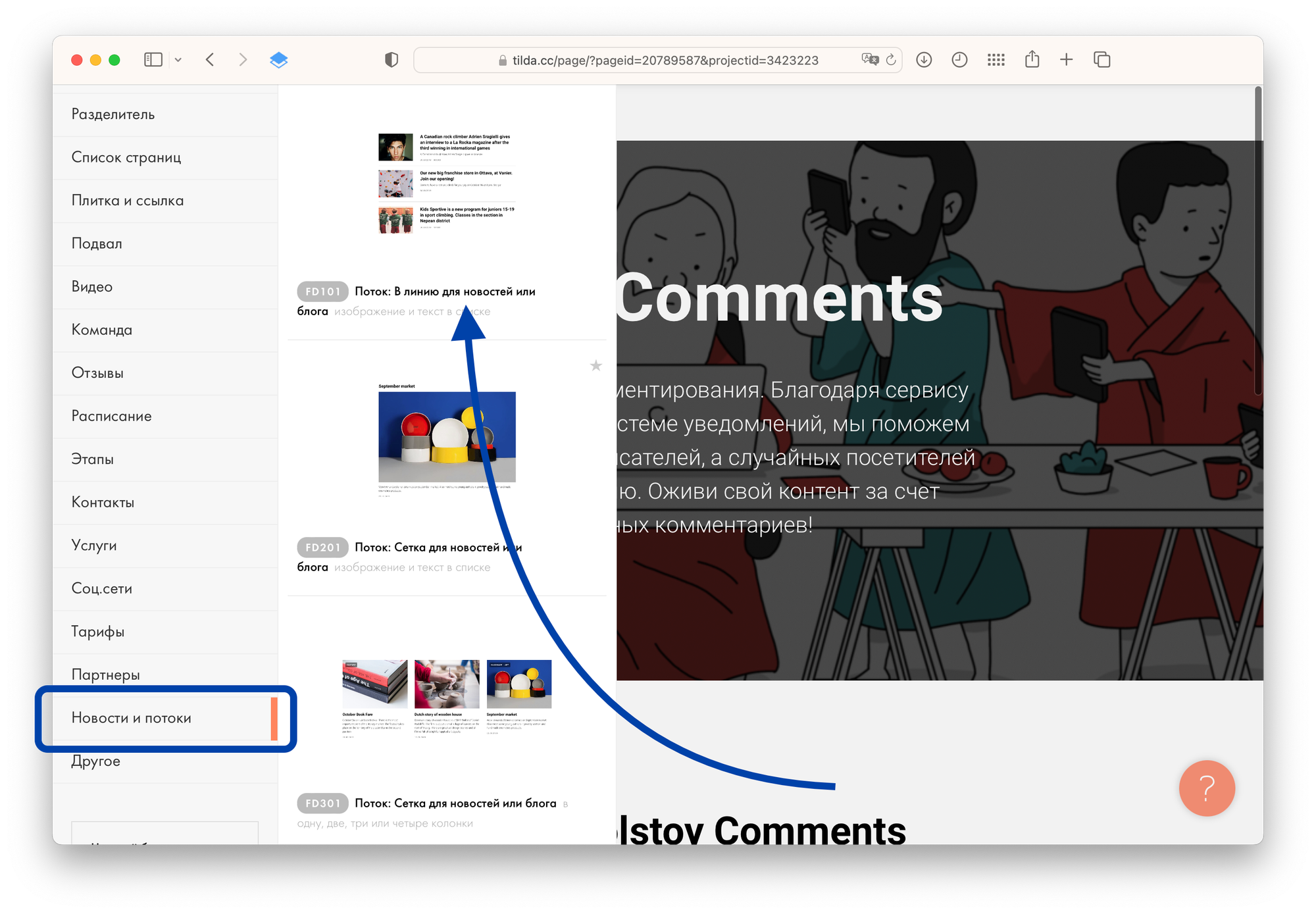Share the current page

(x=1032, y=59)
